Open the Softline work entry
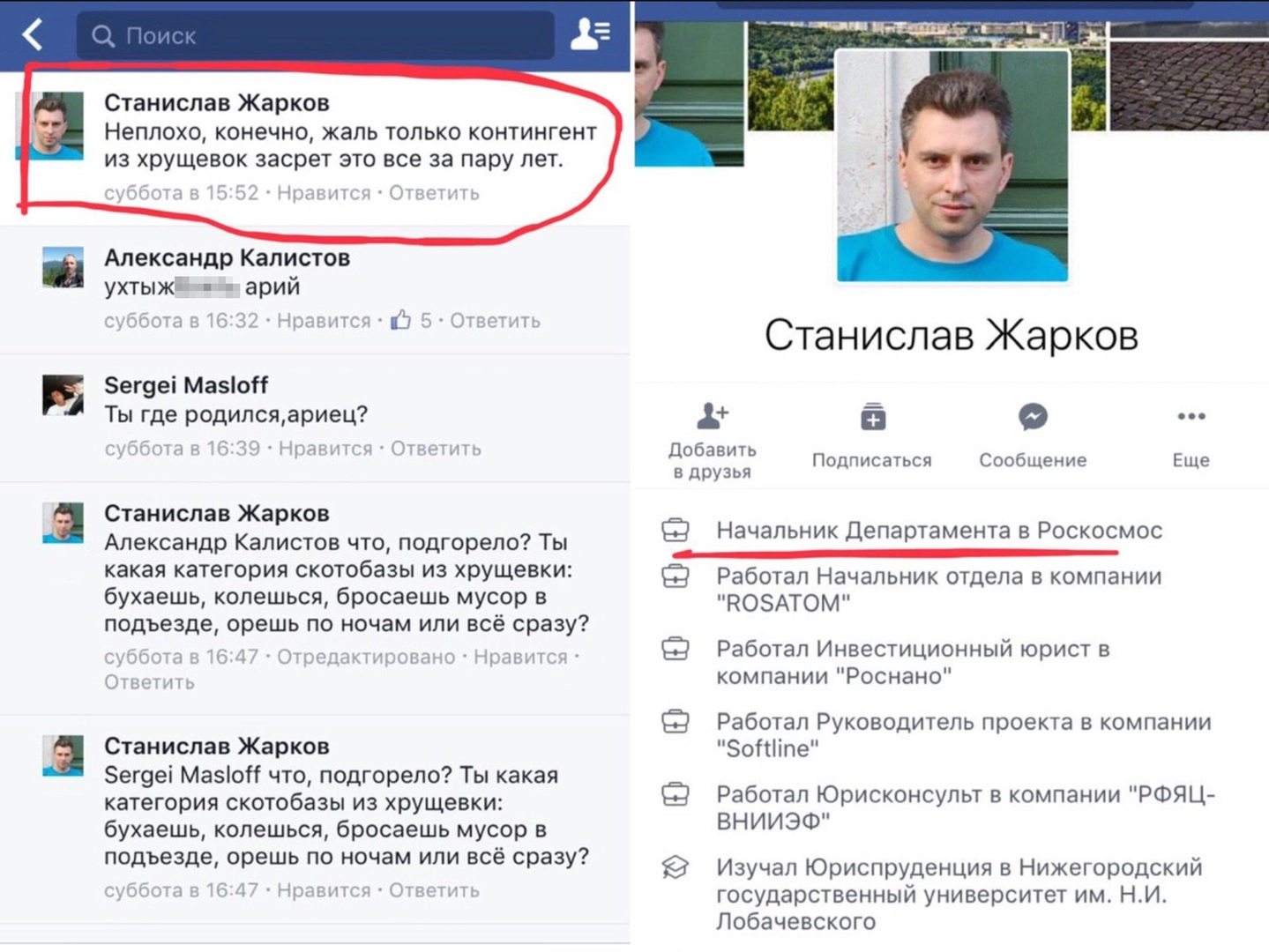 tap(963, 735)
